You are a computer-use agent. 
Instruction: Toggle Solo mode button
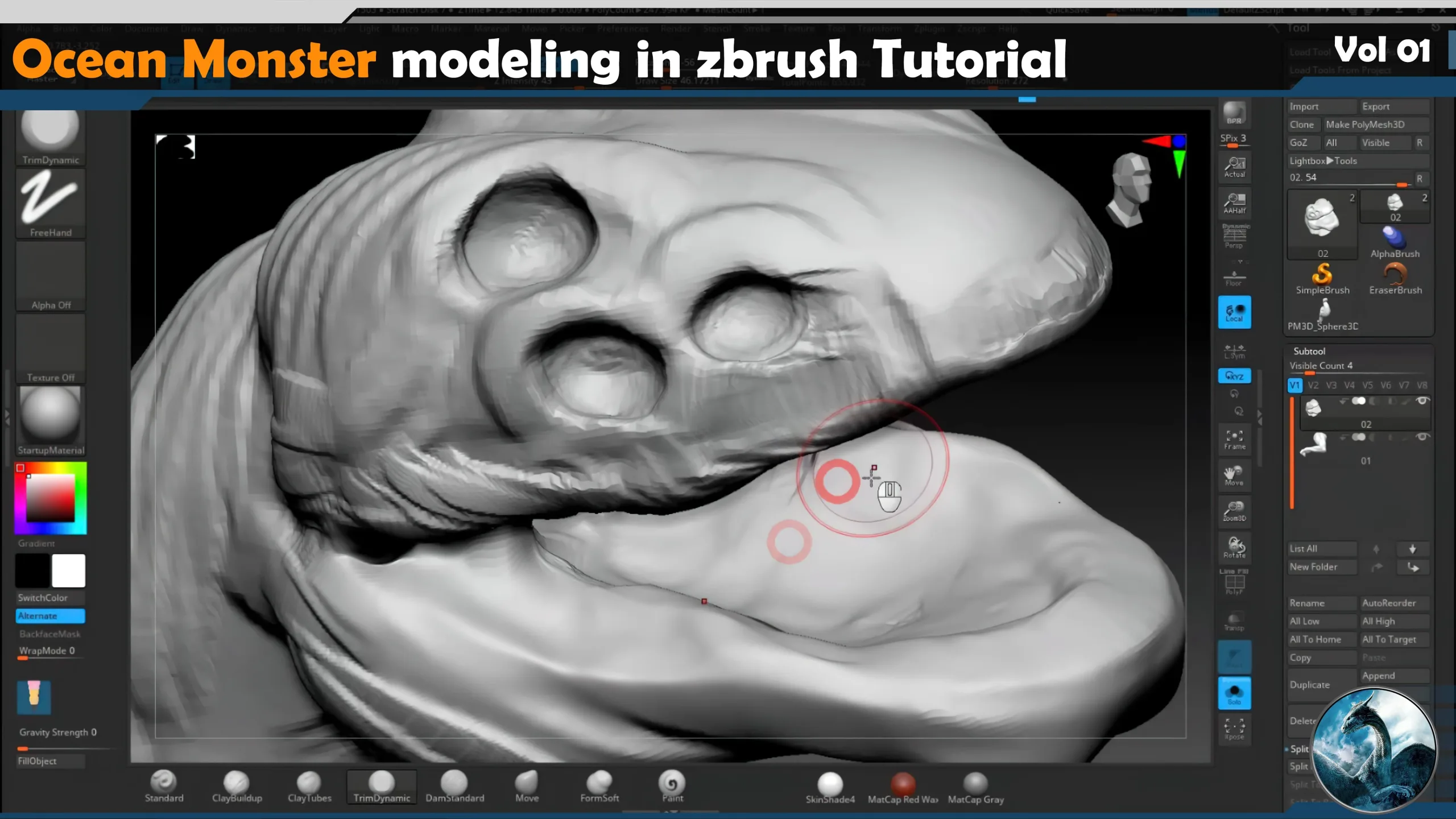[x=1234, y=693]
